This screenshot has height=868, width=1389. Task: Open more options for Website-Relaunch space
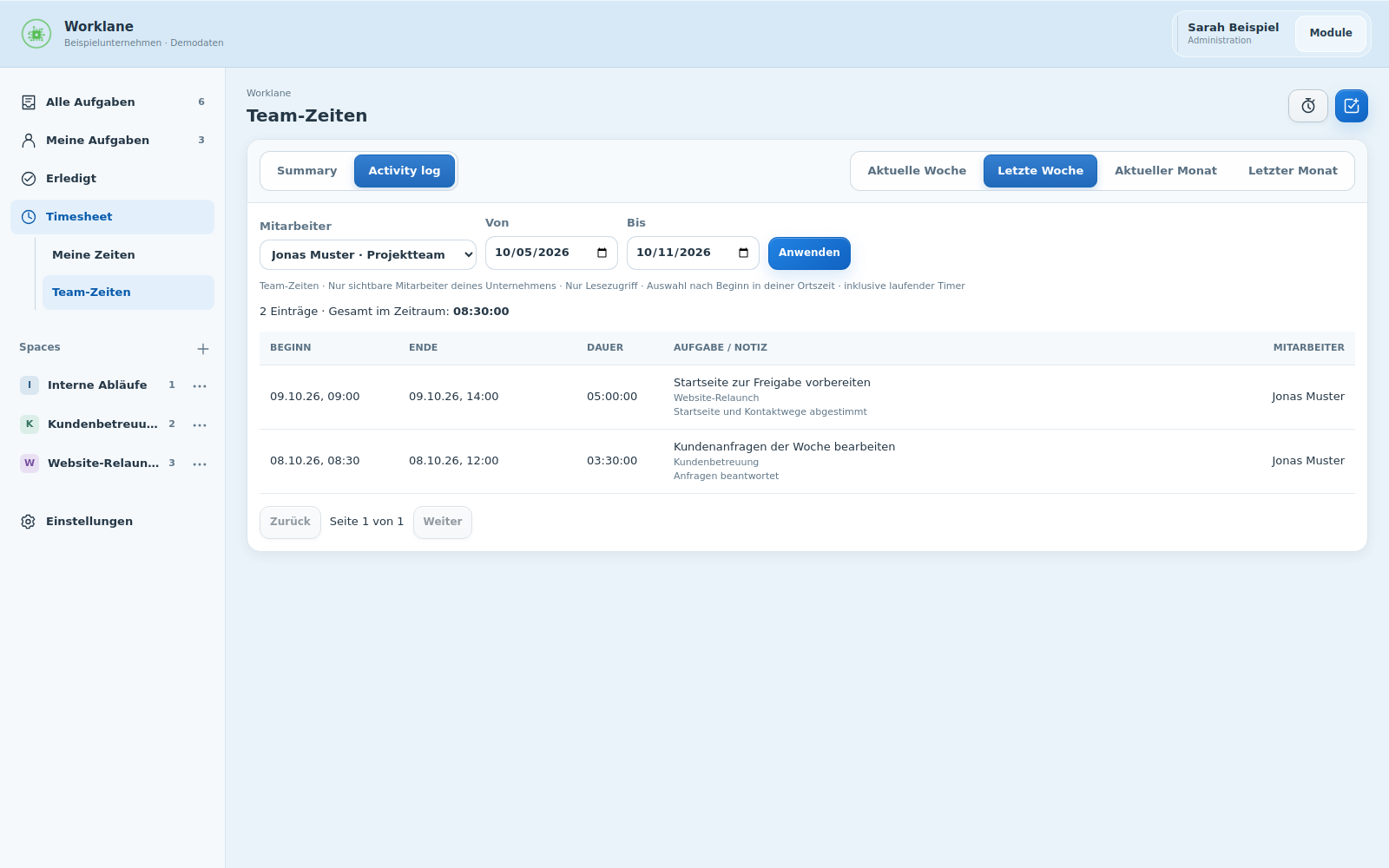[x=200, y=464]
